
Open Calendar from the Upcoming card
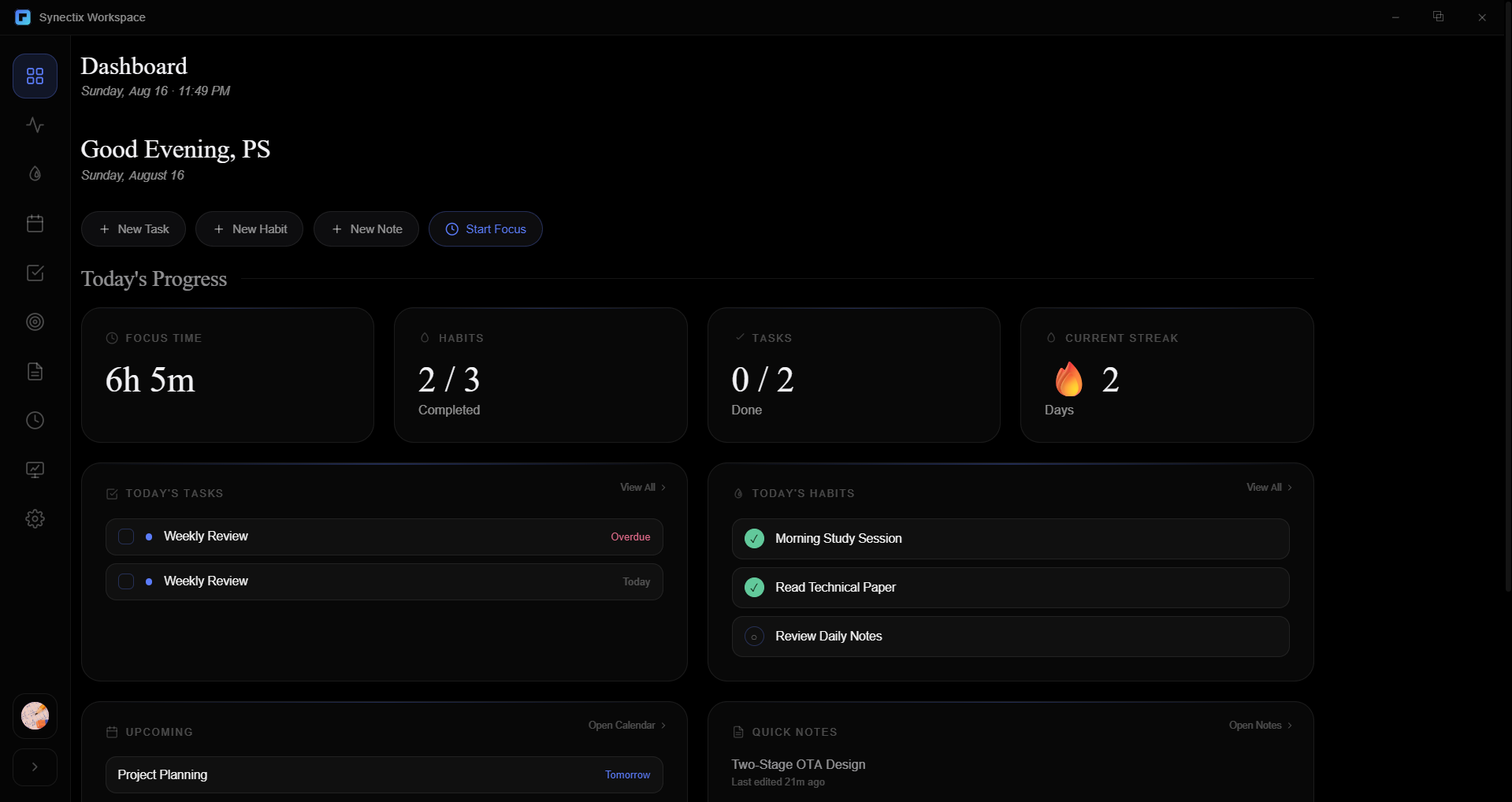627,726
